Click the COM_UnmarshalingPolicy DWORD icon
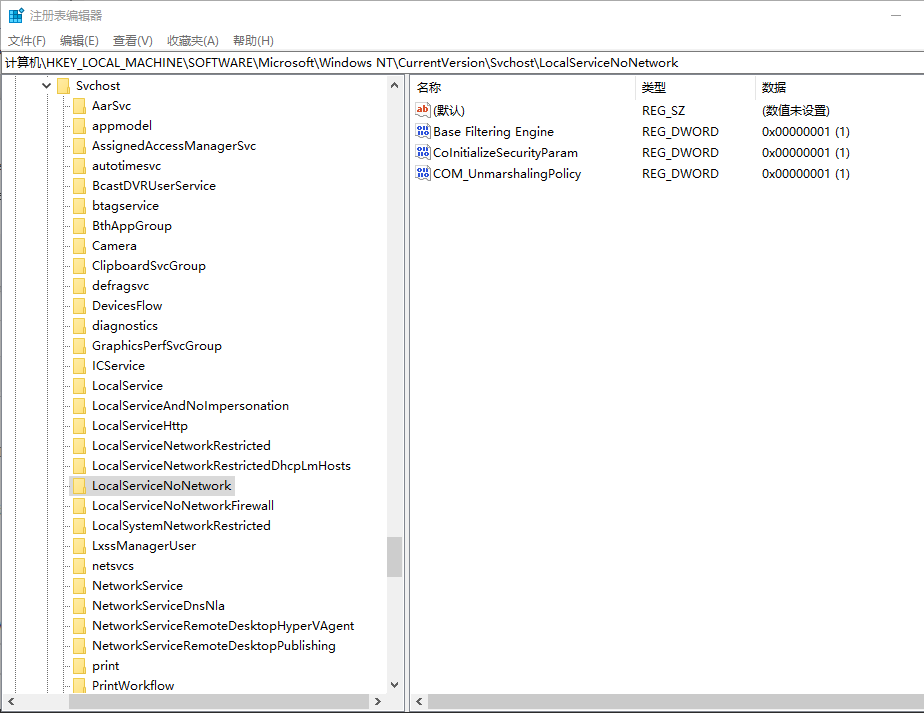 tap(423, 173)
